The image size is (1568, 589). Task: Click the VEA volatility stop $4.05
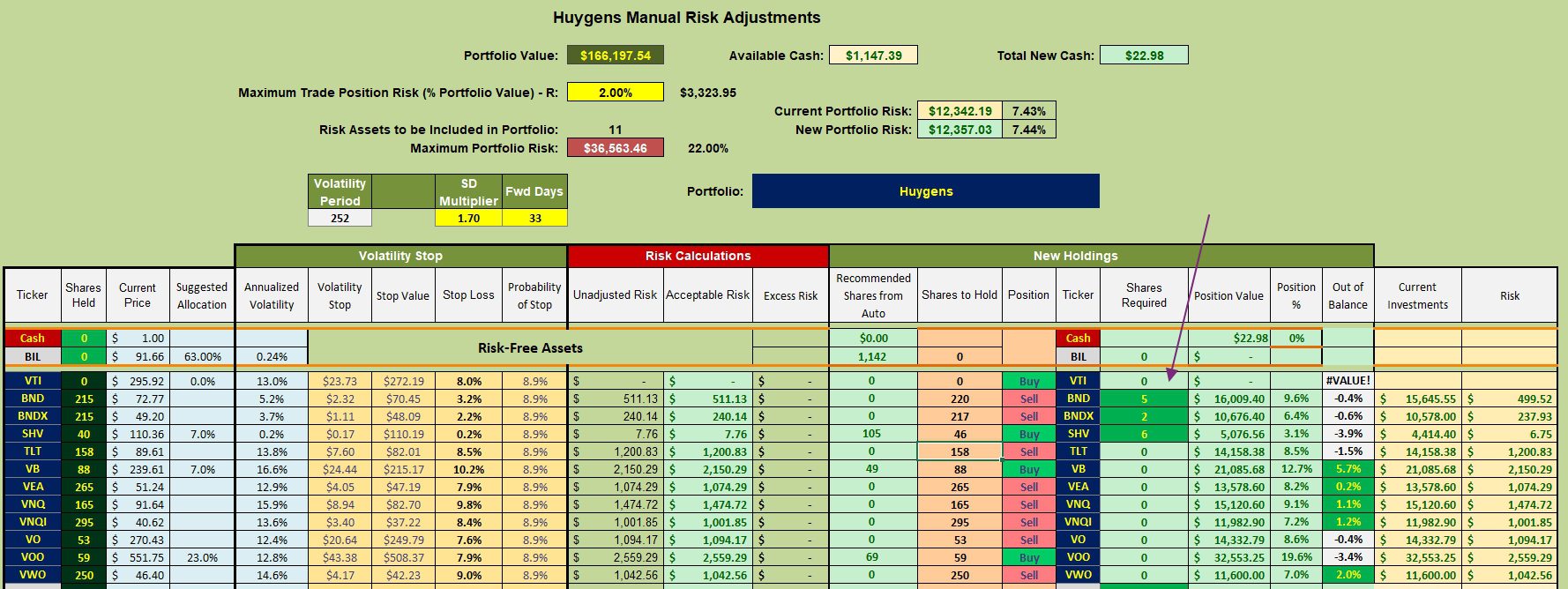340,487
